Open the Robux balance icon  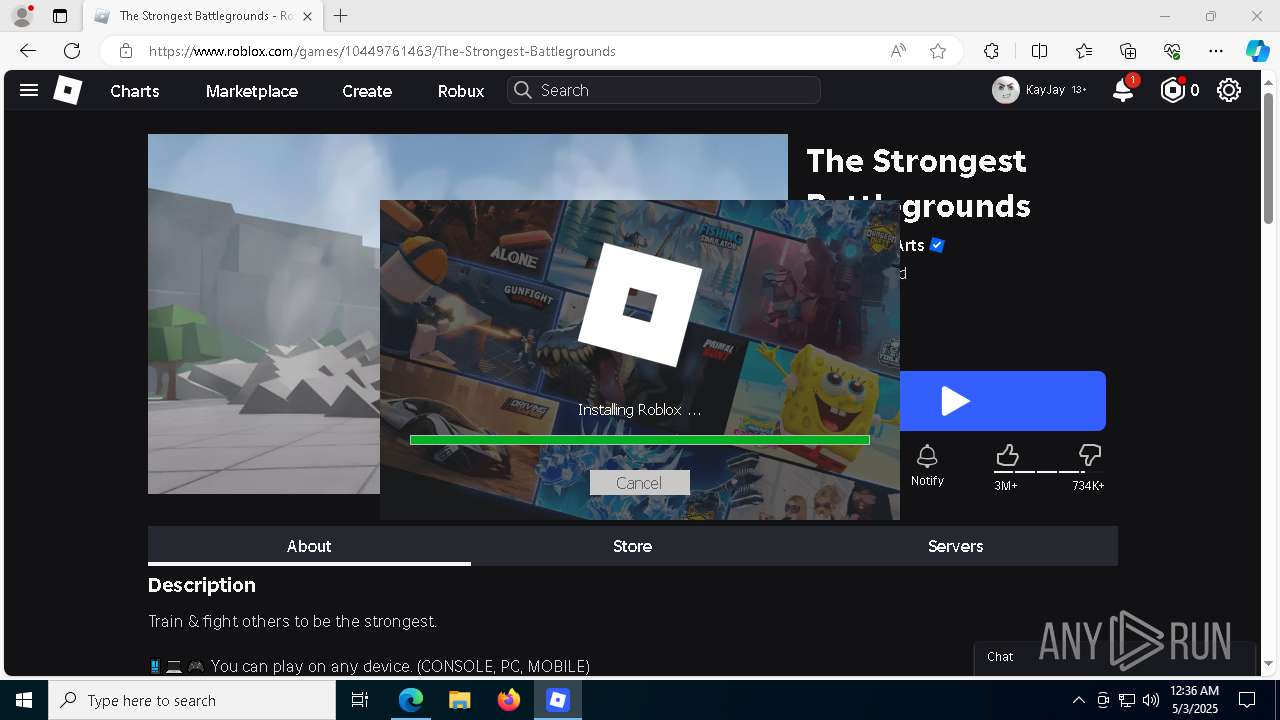tap(1172, 90)
